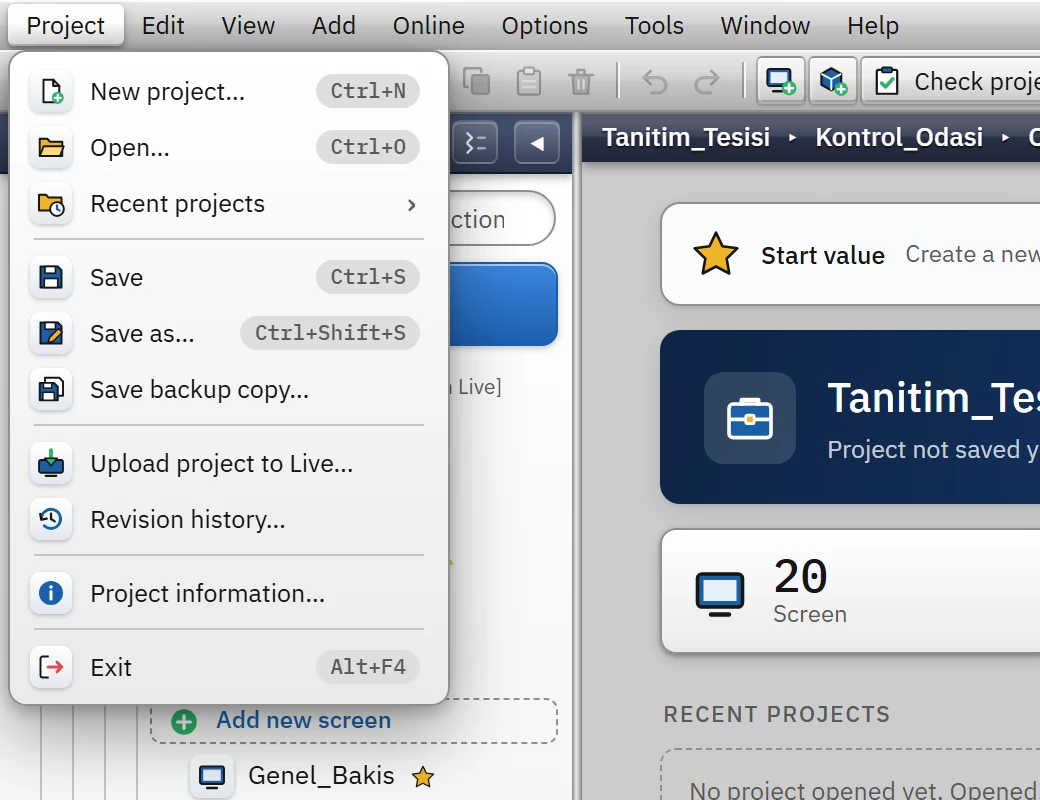Click the Add new screen button

tap(354, 720)
